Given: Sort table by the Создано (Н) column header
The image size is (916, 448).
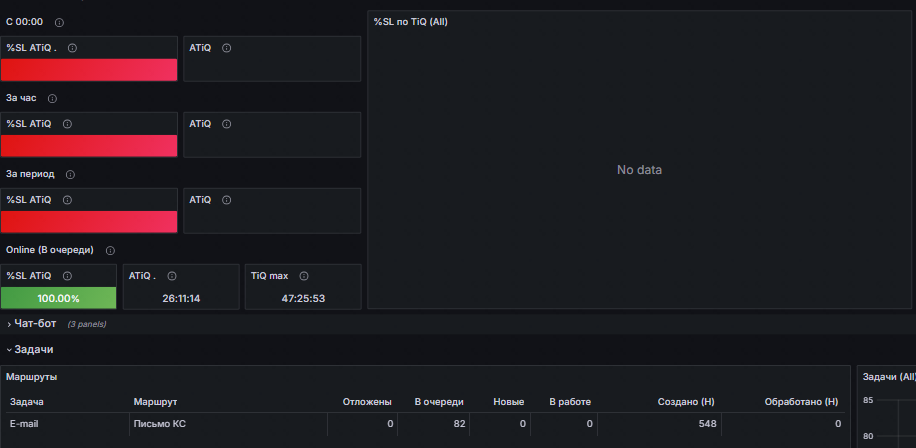Looking at the screenshot, I should pyautogui.click(x=686, y=402).
